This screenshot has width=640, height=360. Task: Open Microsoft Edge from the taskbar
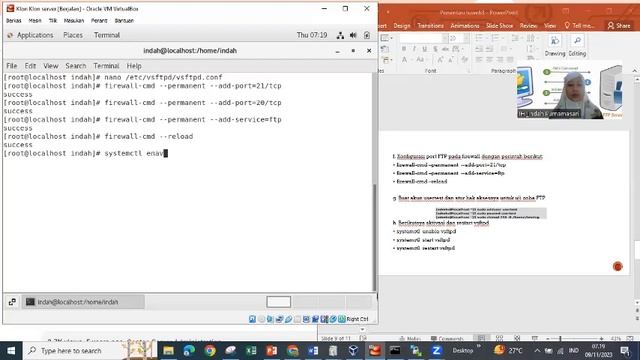[x=189, y=351]
